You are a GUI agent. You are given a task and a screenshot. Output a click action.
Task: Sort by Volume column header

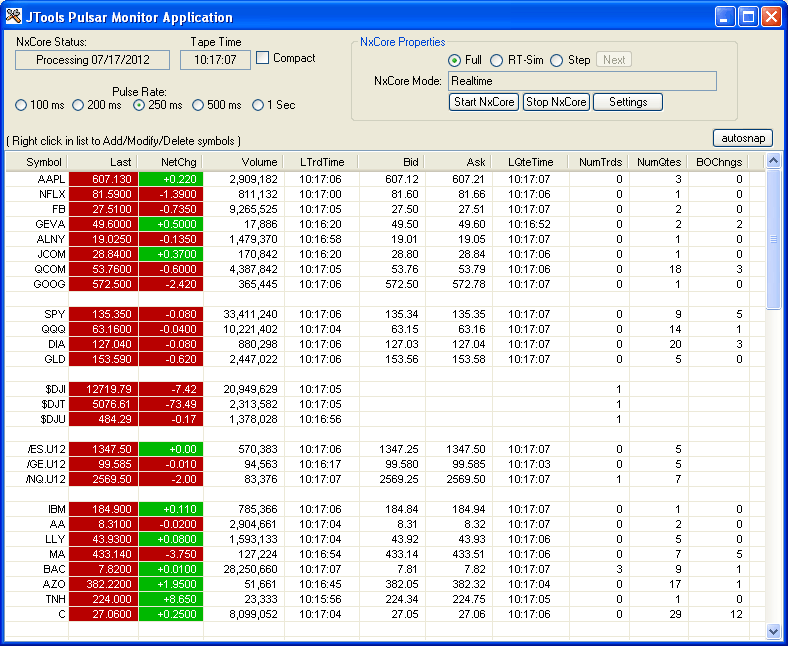[x=244, y=162]
